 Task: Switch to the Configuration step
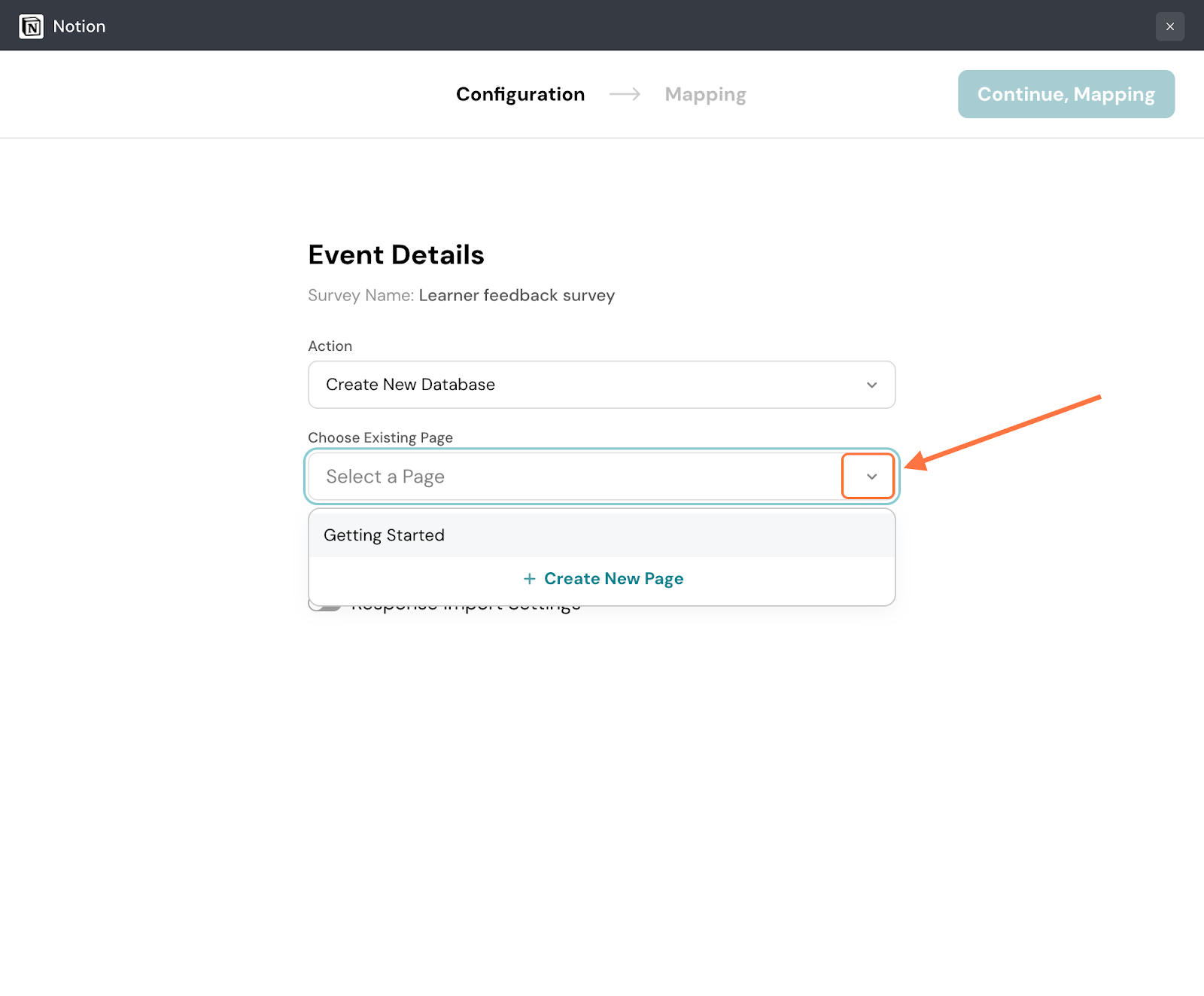pos(520,94)
